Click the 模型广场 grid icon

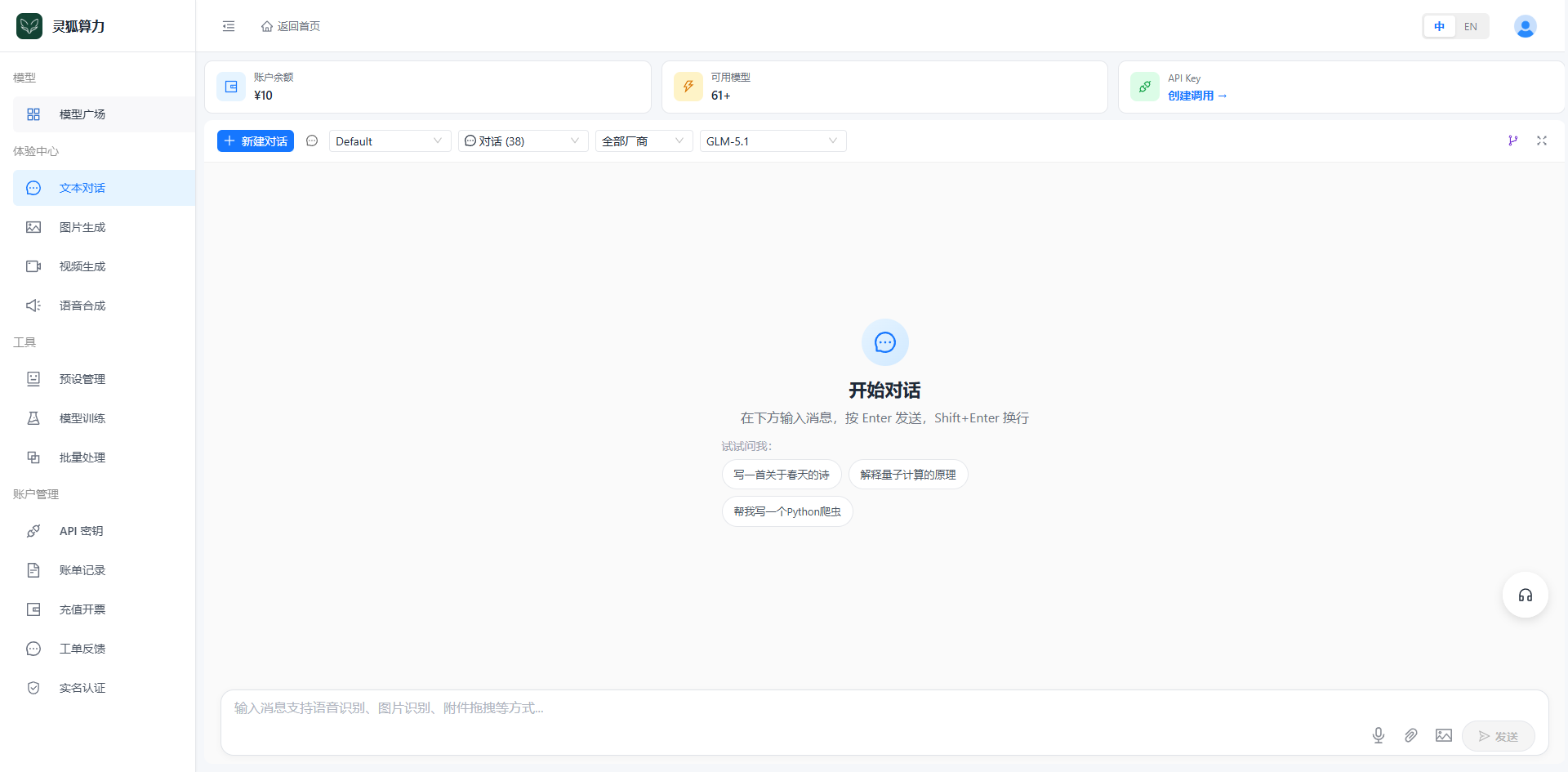(33, 114)
